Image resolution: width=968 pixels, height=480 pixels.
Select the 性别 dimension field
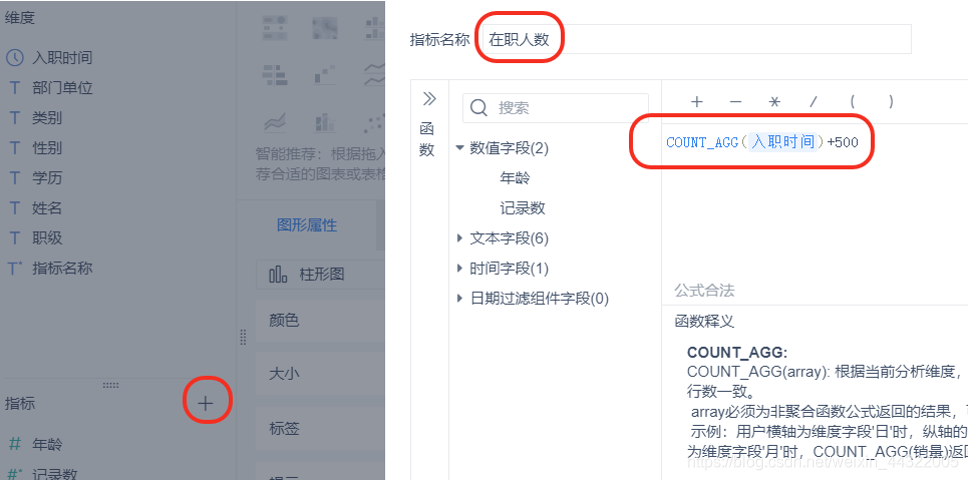[x=47, y=148]
